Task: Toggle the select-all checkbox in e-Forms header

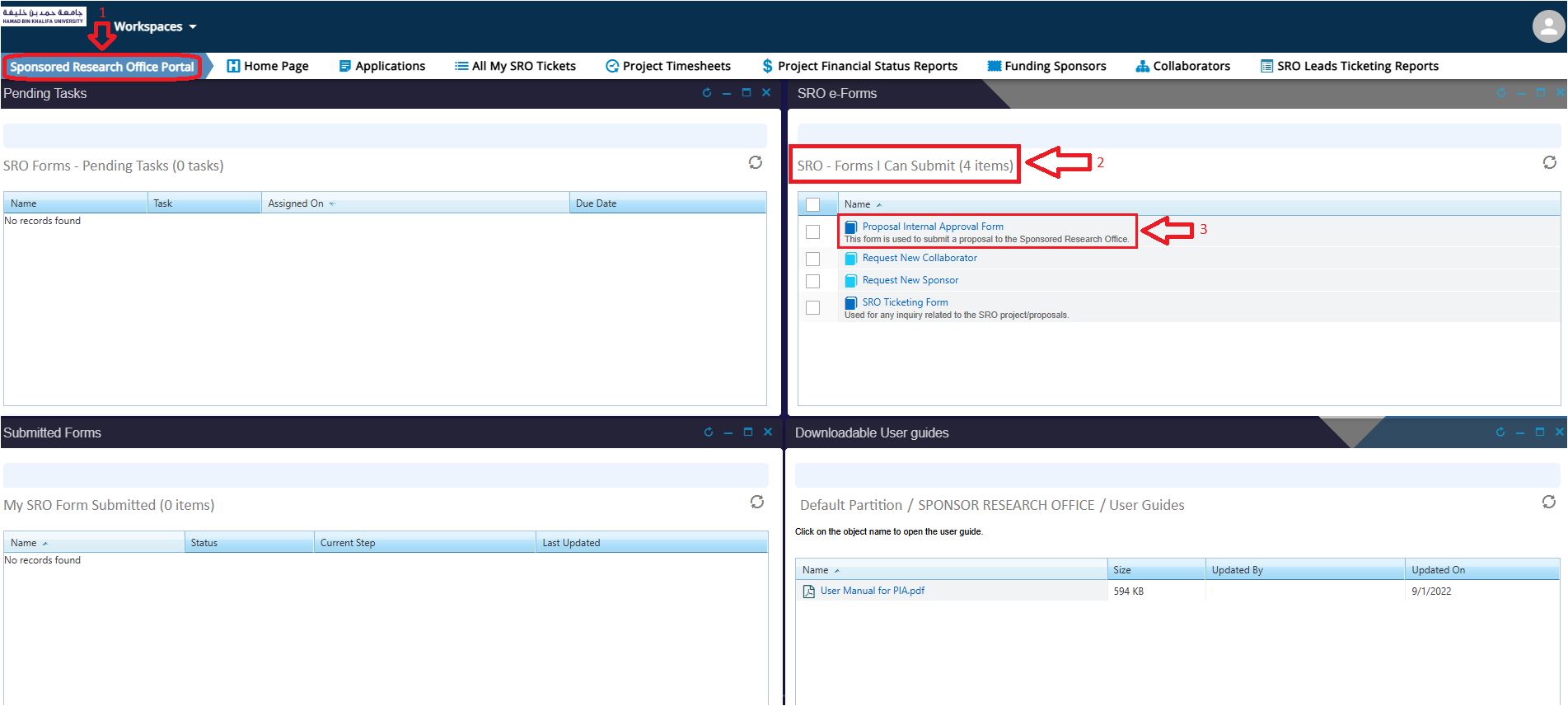Action: pos(812,204)
